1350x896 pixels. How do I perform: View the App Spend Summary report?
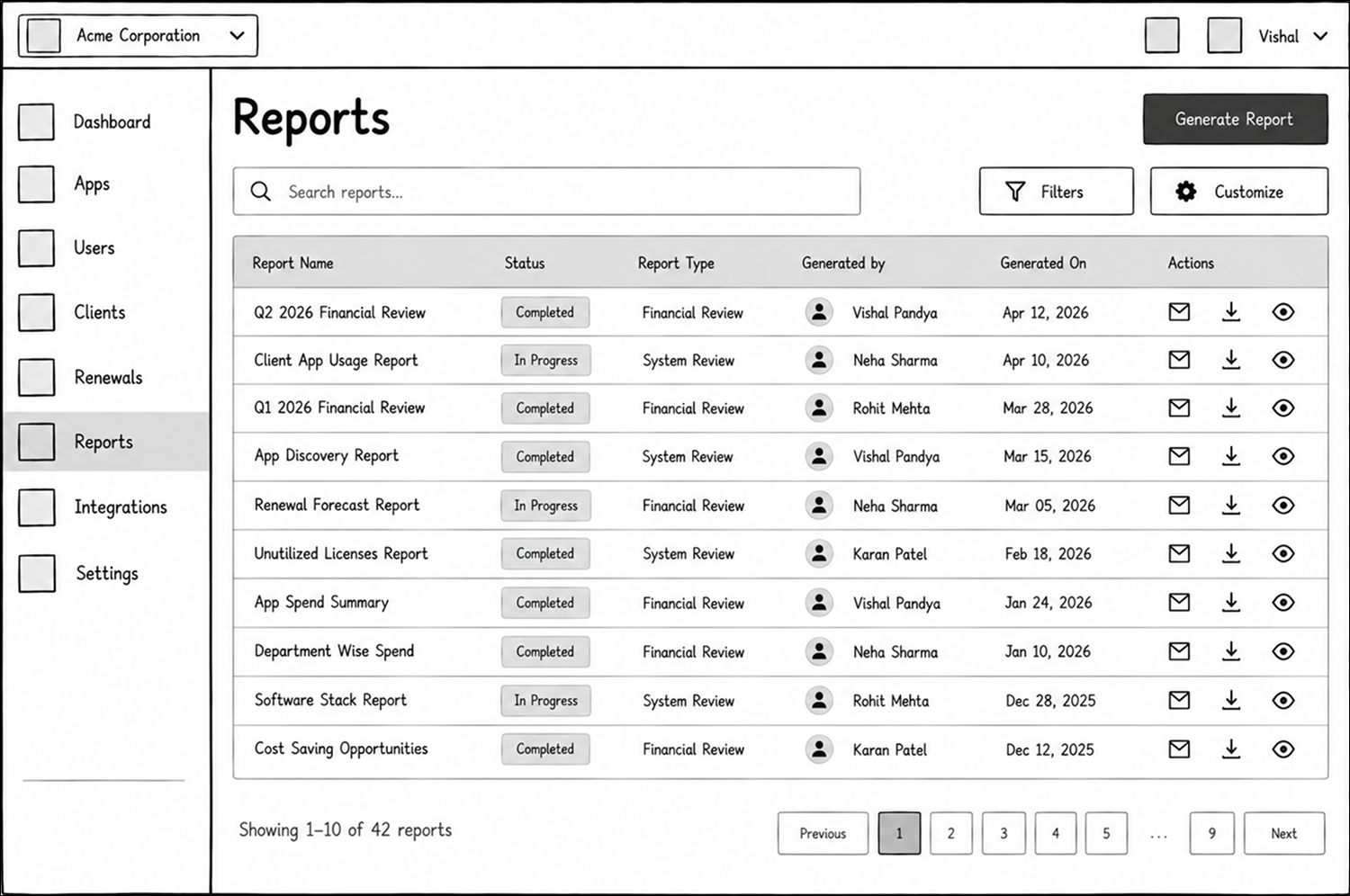click(1283, 602)
